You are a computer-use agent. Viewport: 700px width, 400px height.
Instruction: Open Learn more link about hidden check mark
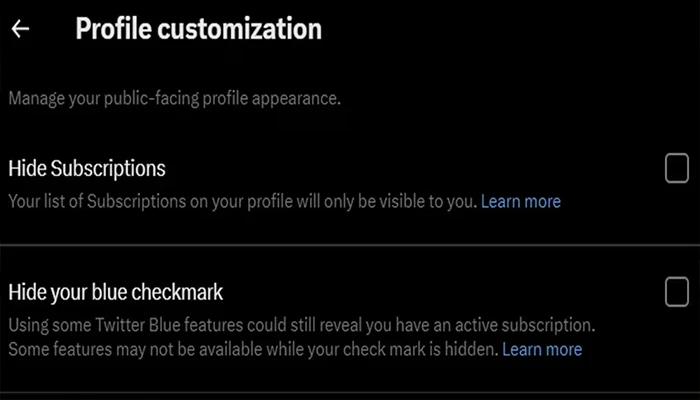[x=542, y=349]
